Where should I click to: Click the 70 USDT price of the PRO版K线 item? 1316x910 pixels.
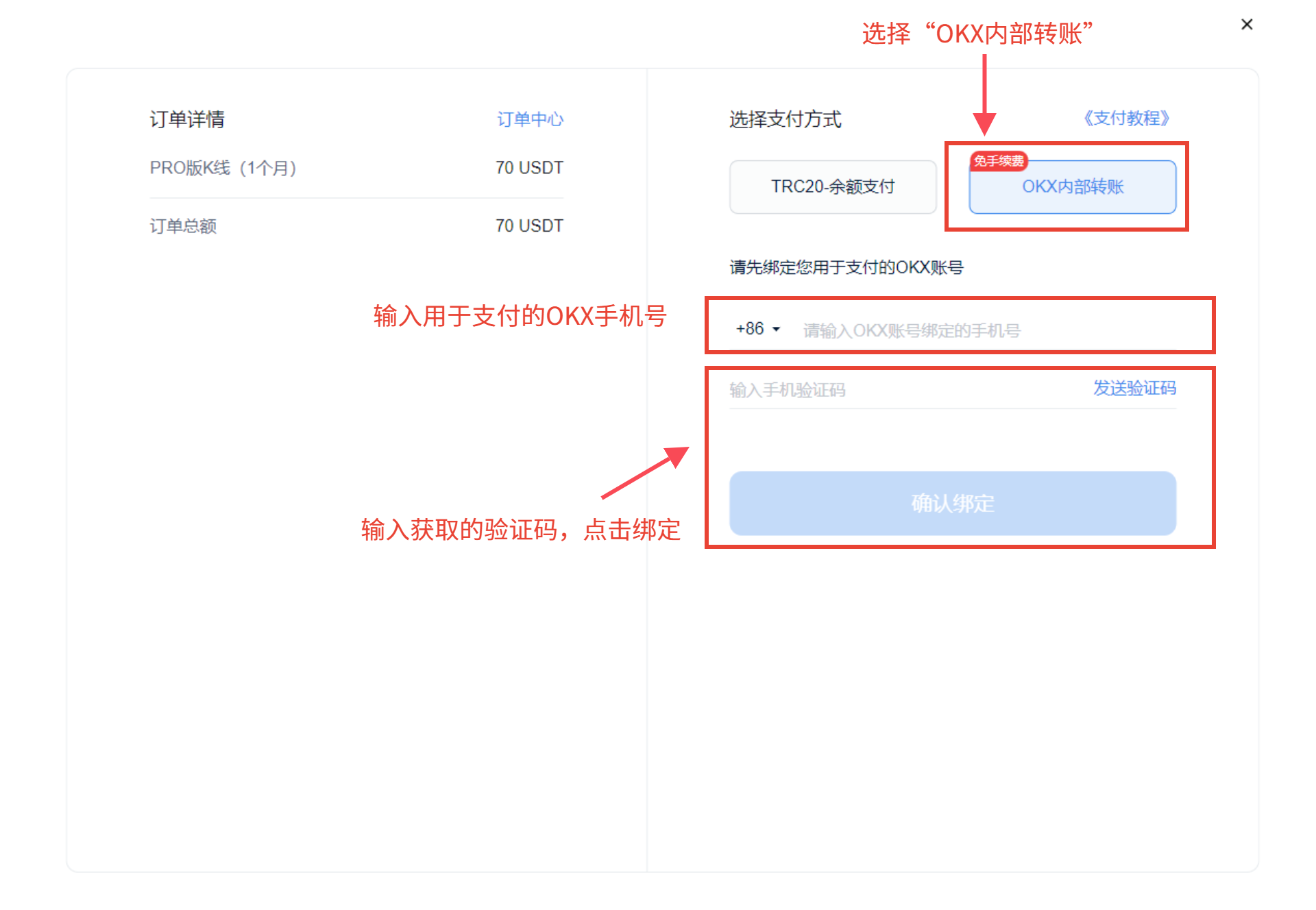tap(529, 168)
